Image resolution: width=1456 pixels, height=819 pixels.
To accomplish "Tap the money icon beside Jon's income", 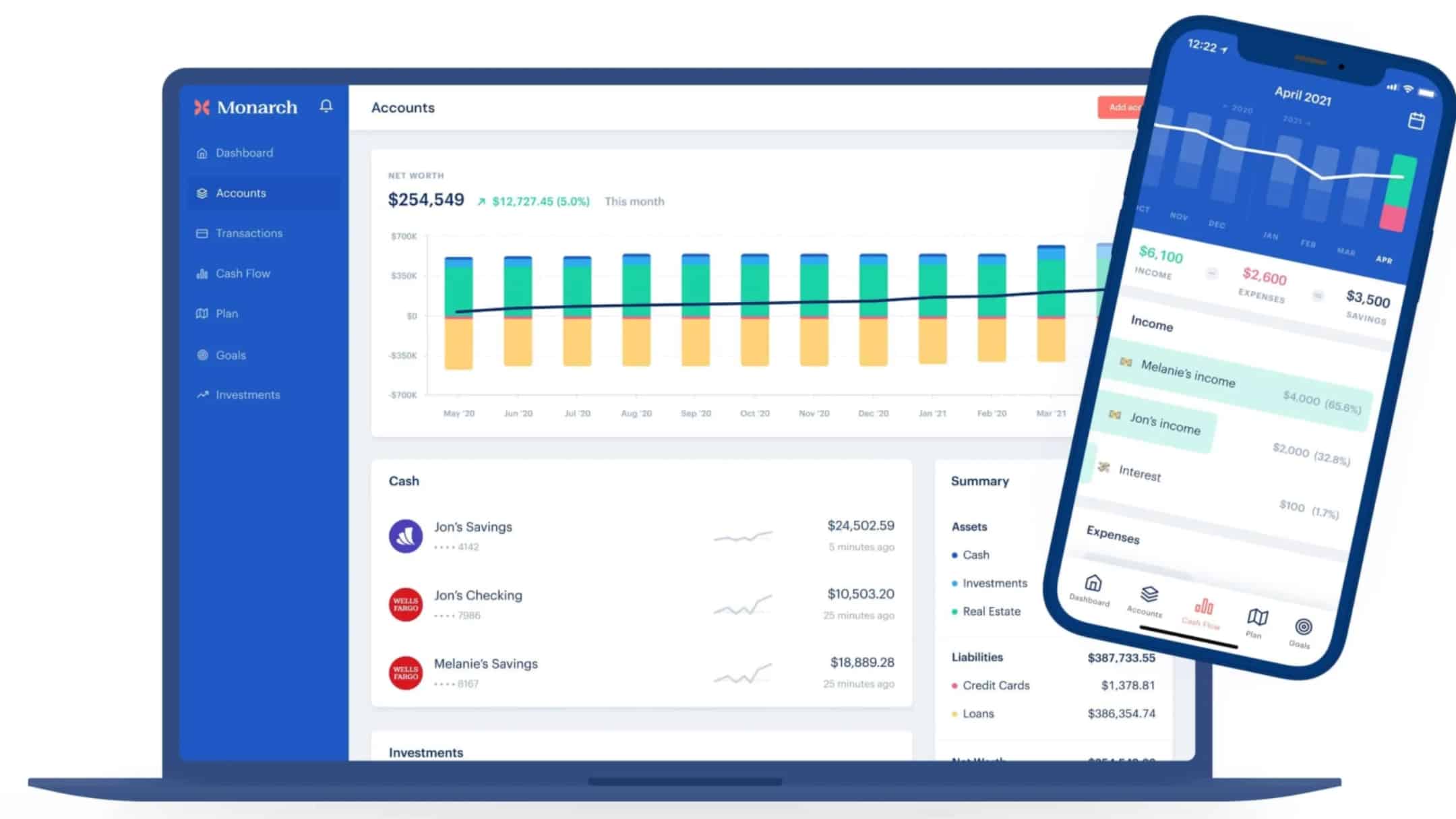I will [x=1115, y=415].
